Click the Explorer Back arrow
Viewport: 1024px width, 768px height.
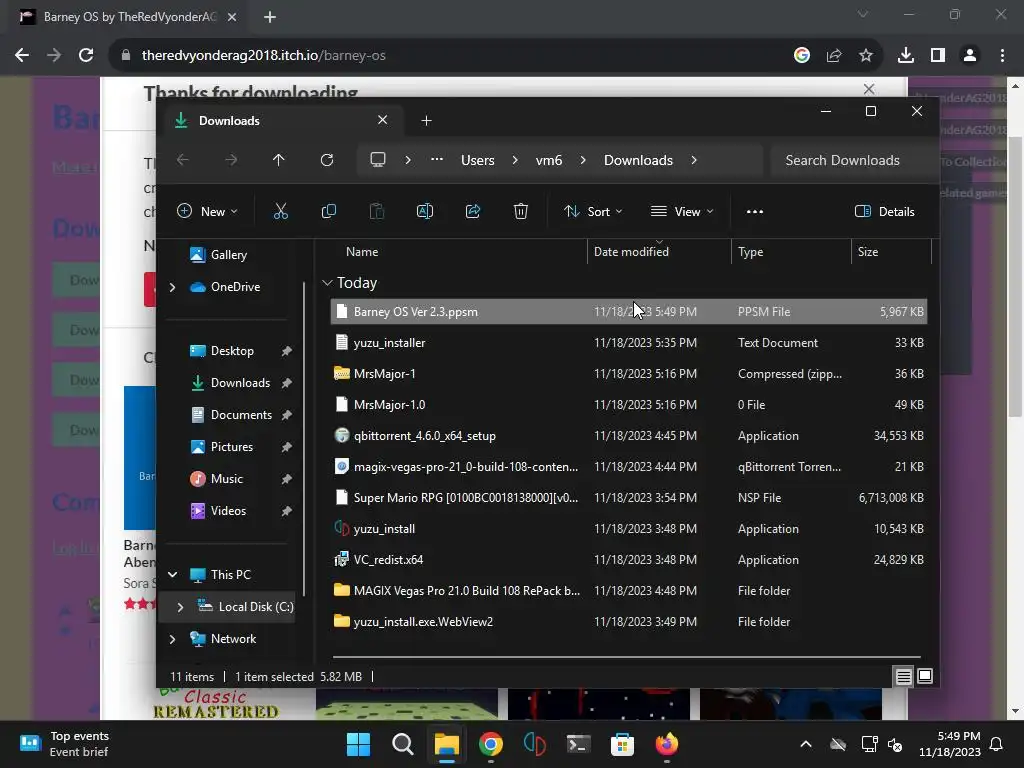tap(183, 160)
